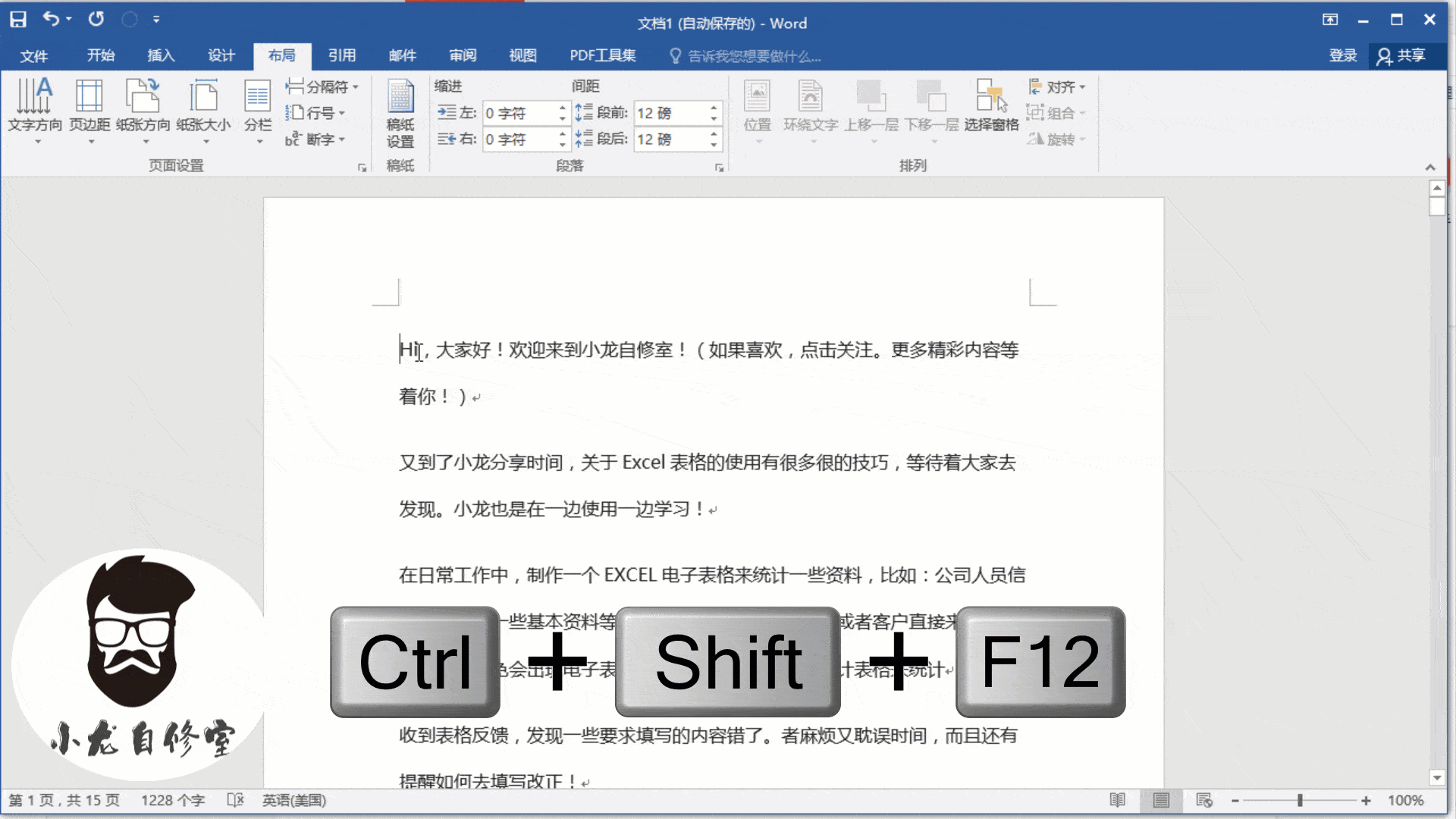Click the language indicator 英语(美国)
This screenshot has width=1456, height=819.
pyautogui.click(x=294, y=801)
